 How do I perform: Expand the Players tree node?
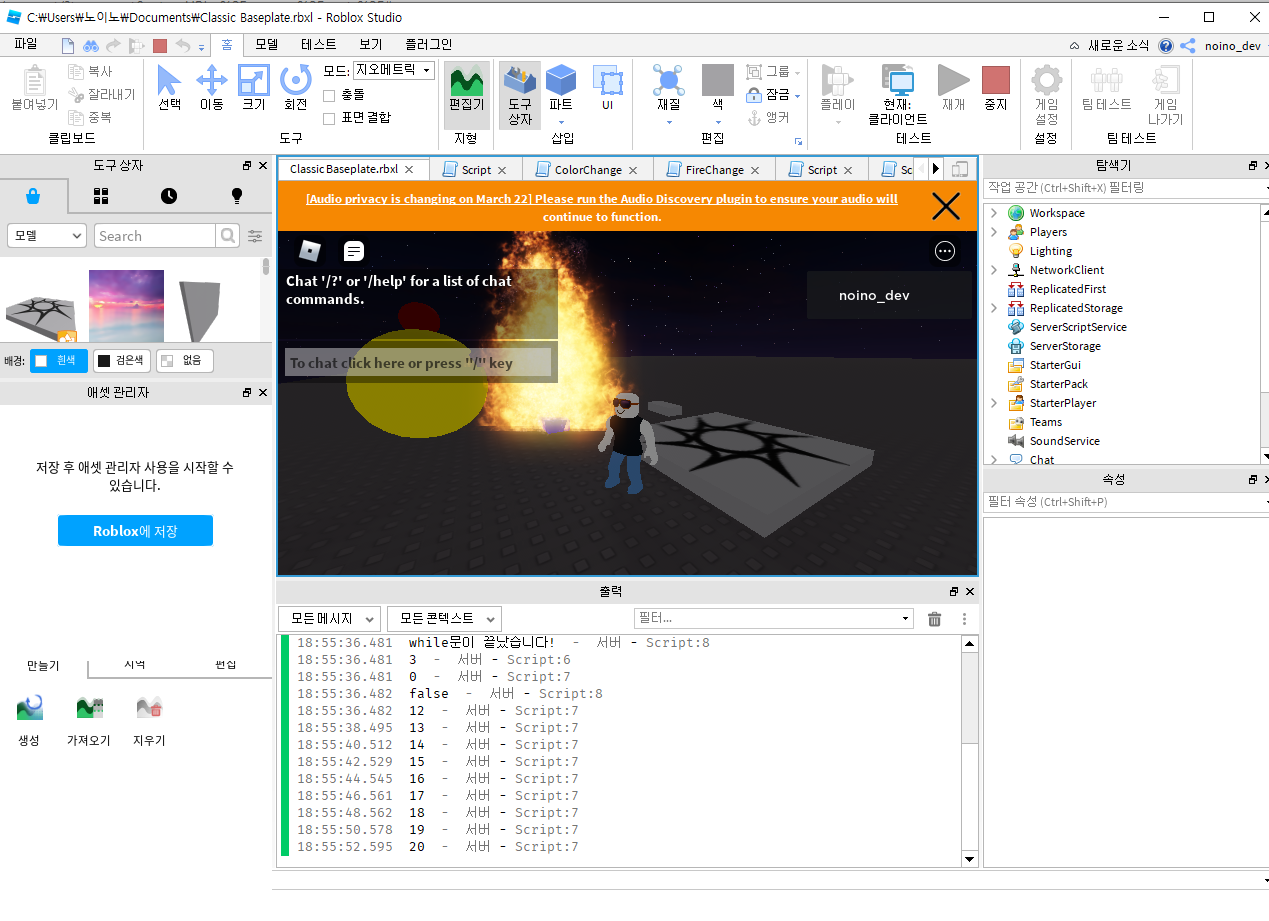(994, 232)
